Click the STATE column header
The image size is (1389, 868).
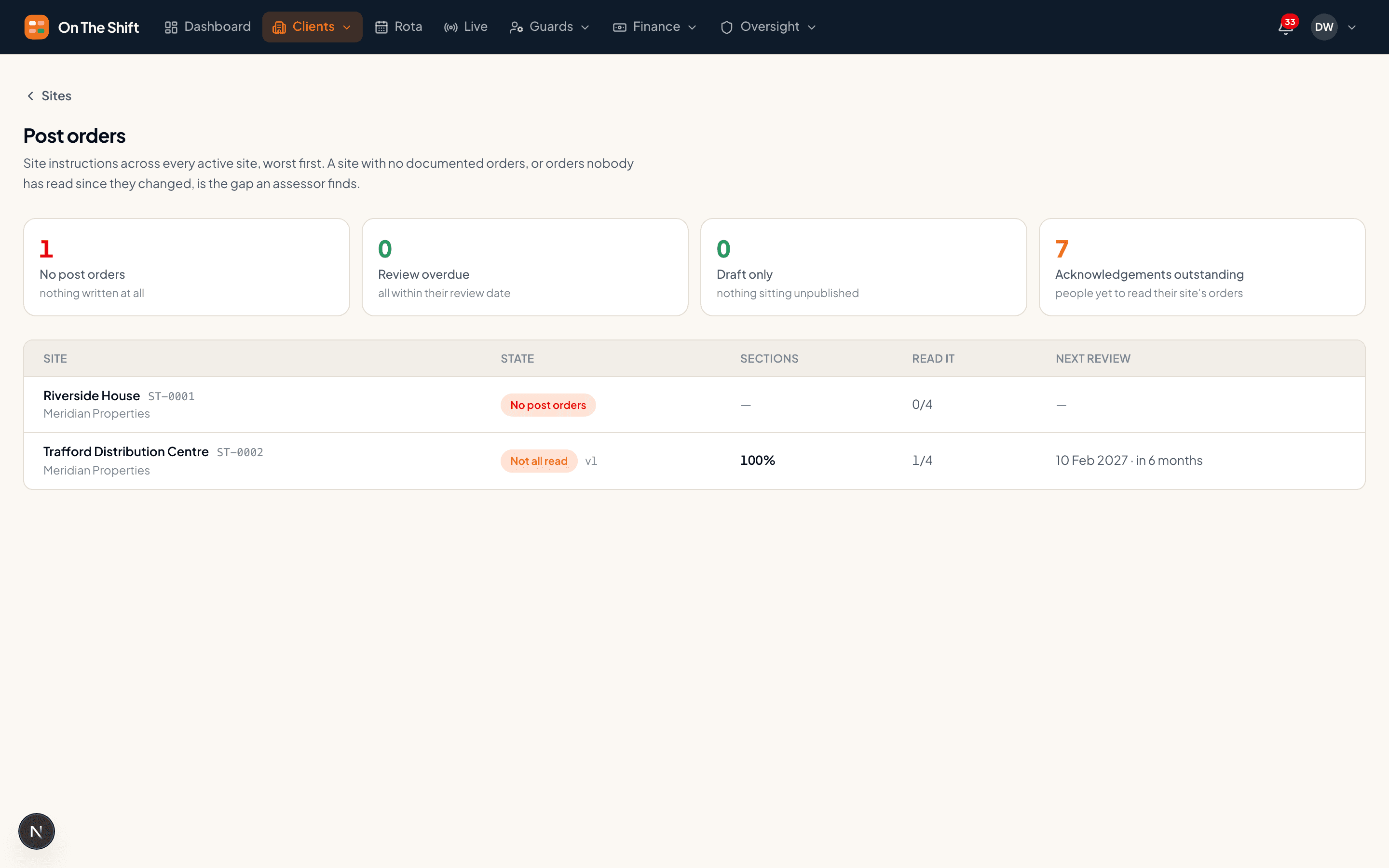(517, 359)
